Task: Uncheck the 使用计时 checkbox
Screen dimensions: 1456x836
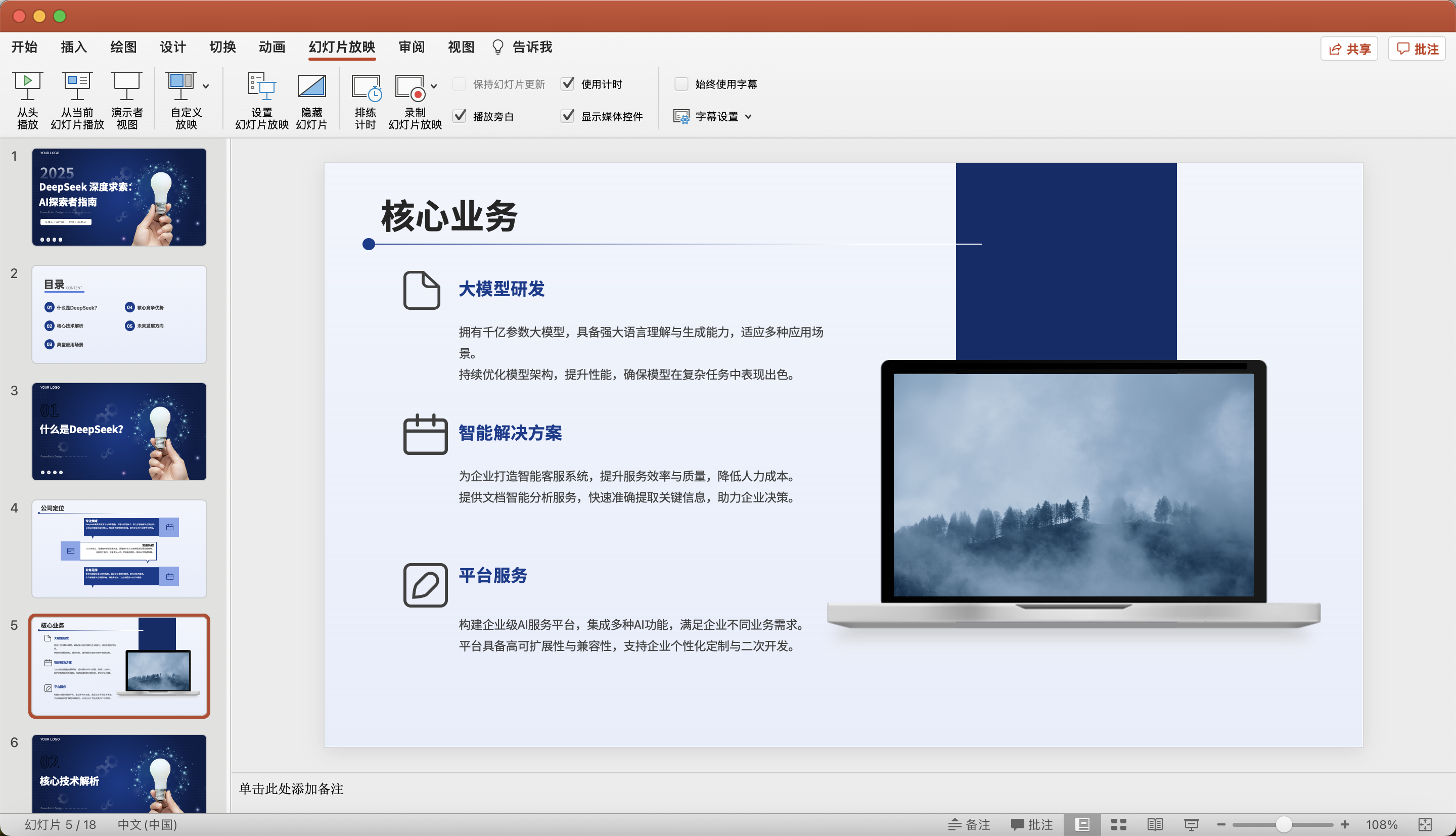Action: point(567,84)
